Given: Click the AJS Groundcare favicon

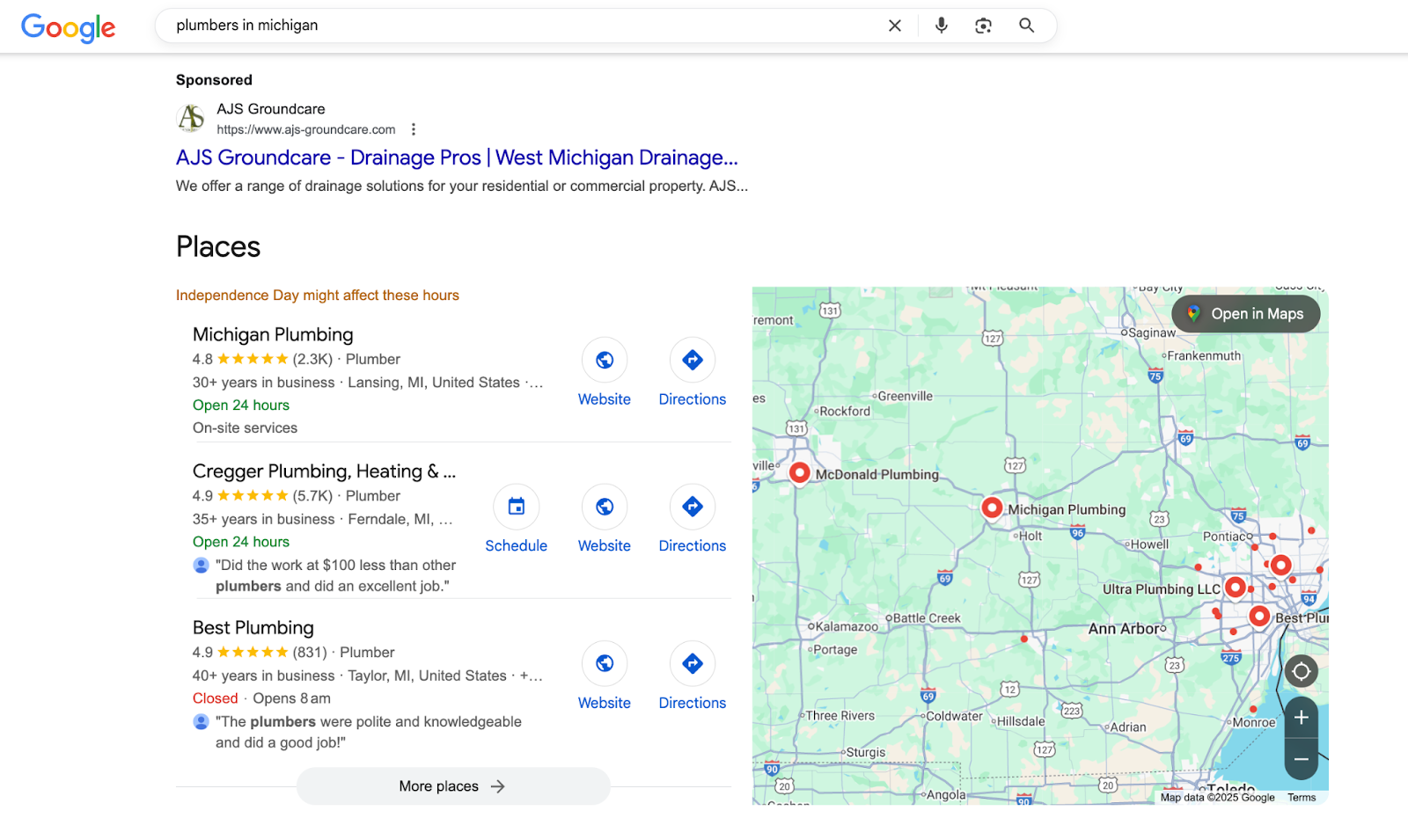Looking at the screenshot, I should pos(191,119).
